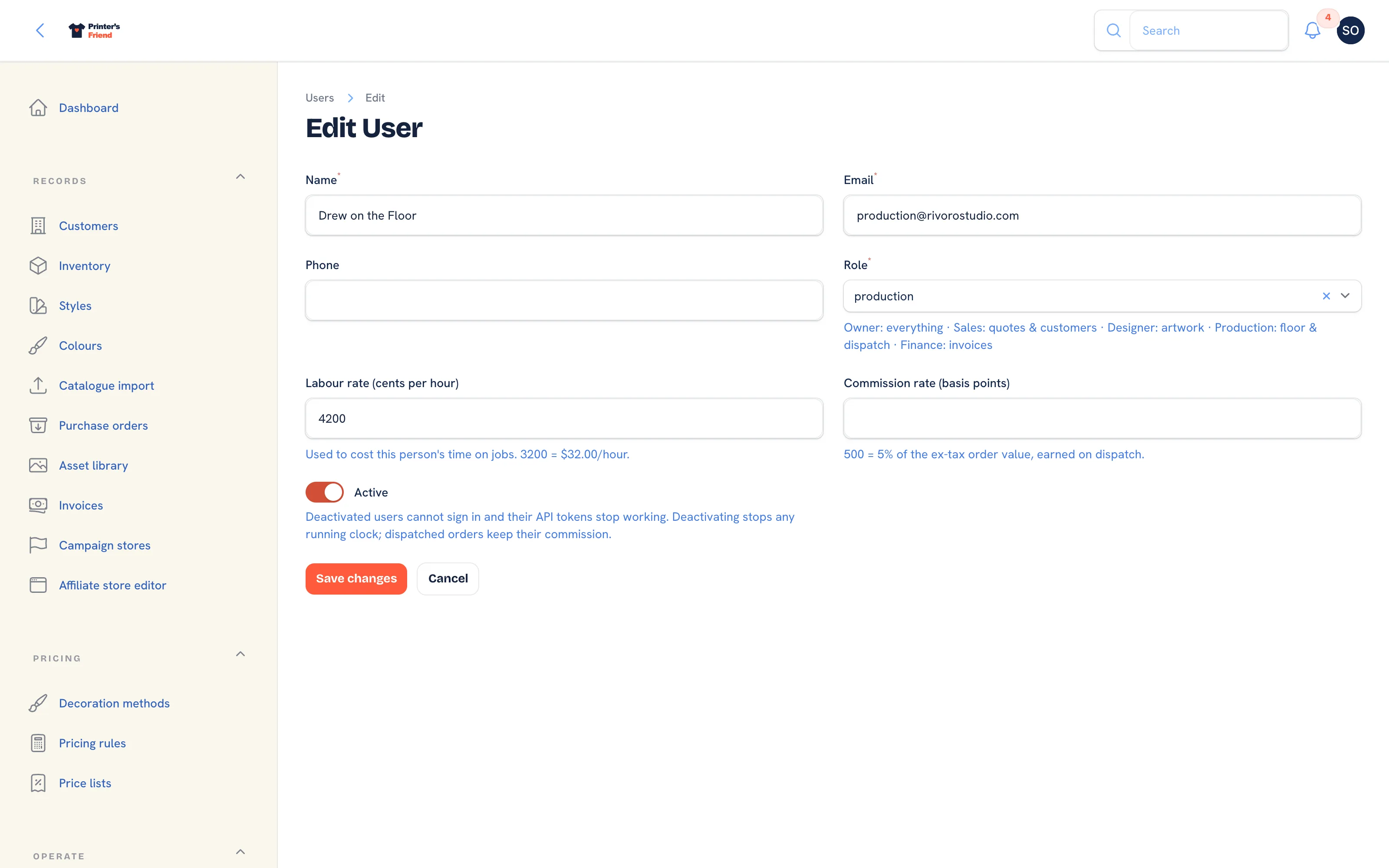Collapse the Pricing sidebar section
1389x868 pixels.
240,654
